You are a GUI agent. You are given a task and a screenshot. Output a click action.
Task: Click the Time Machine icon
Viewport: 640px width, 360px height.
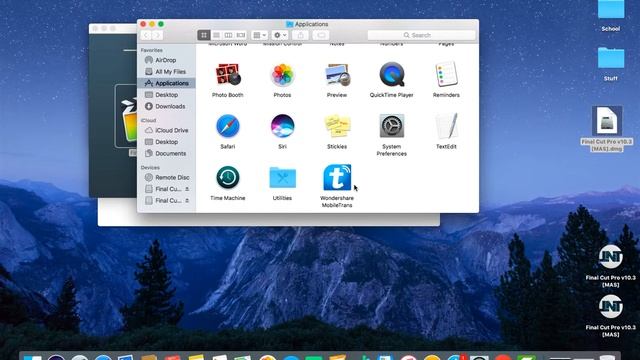[x=227, y=178]
